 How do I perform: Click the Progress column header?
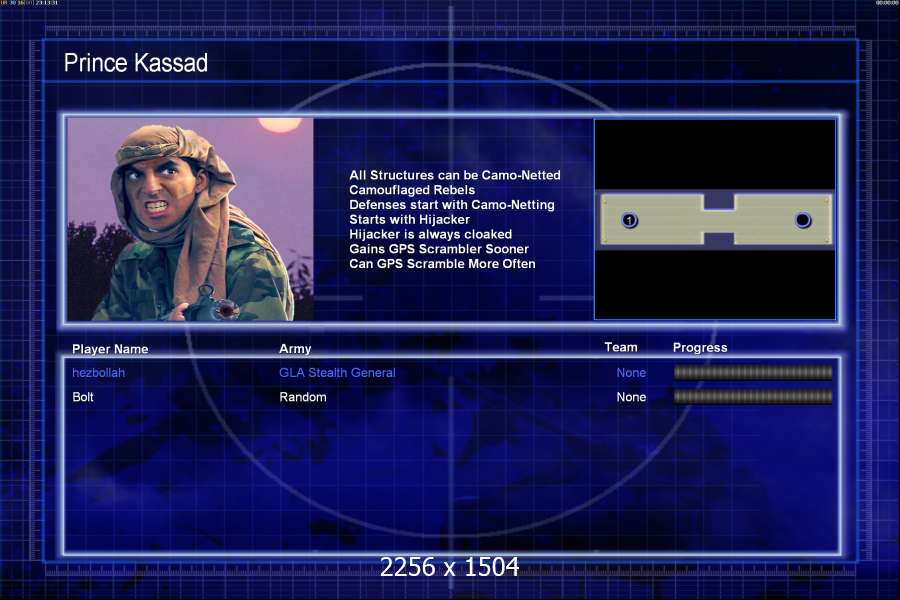pyautogui.click(x=700, y=347)
